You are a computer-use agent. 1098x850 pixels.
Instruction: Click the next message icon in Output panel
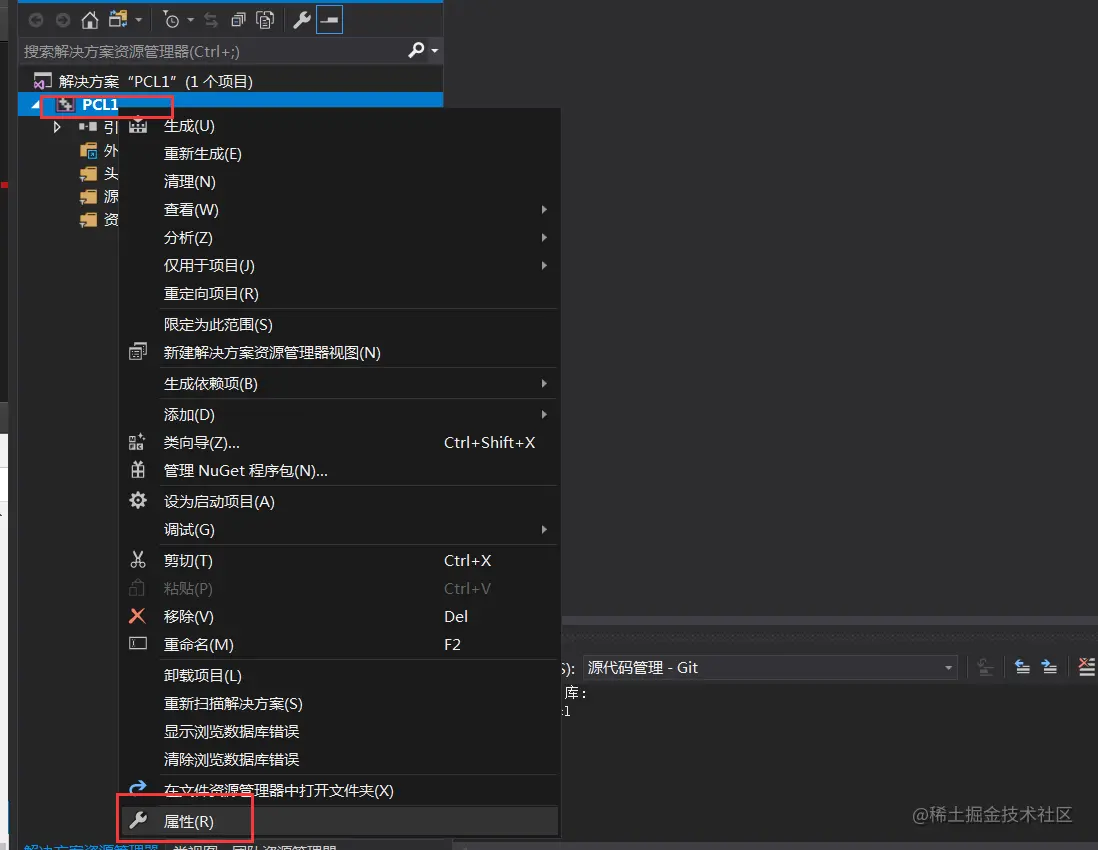pyautogui.click(x=1049, y=667)
